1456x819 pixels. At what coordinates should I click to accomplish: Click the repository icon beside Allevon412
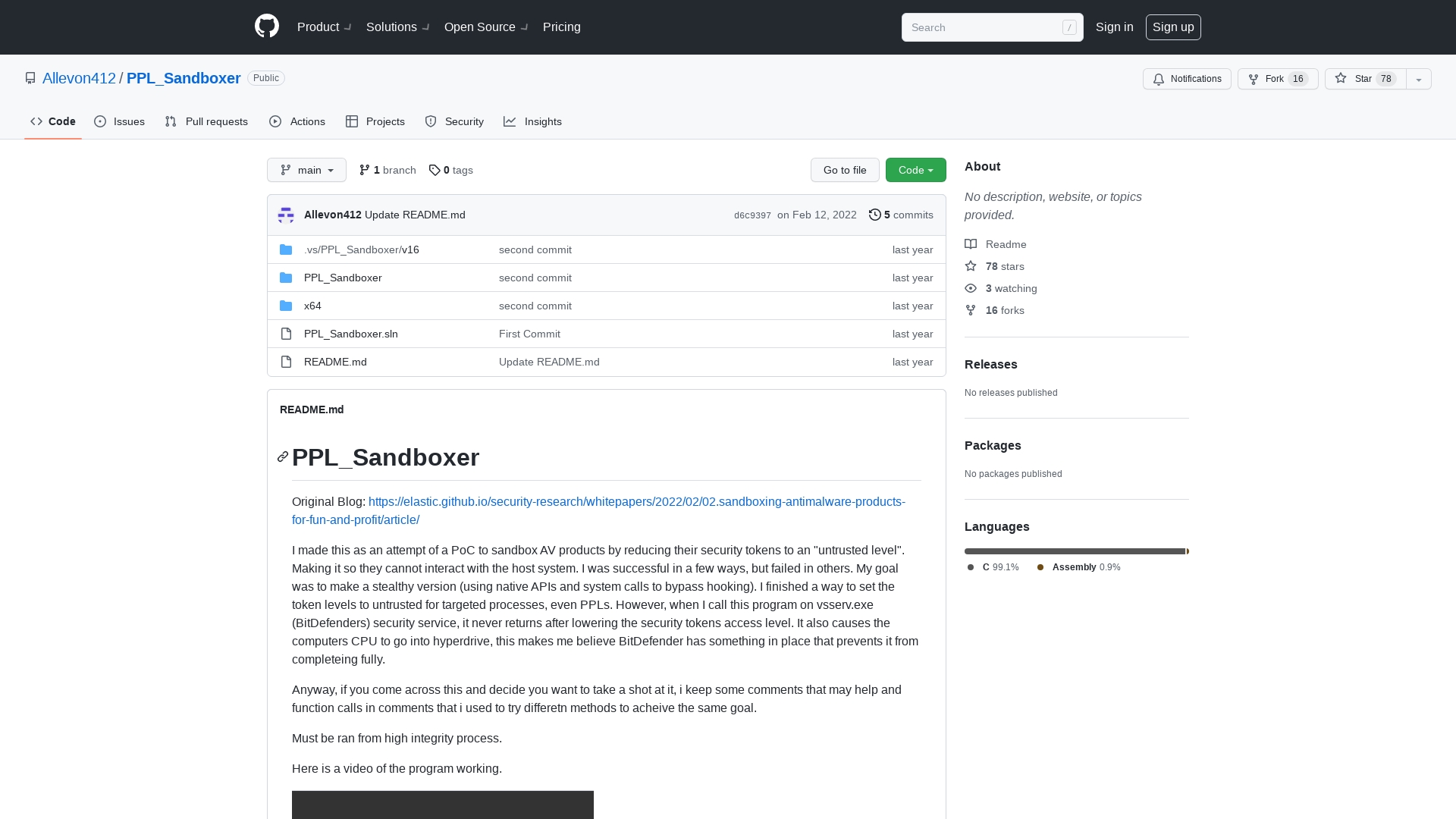coord(30,78)
